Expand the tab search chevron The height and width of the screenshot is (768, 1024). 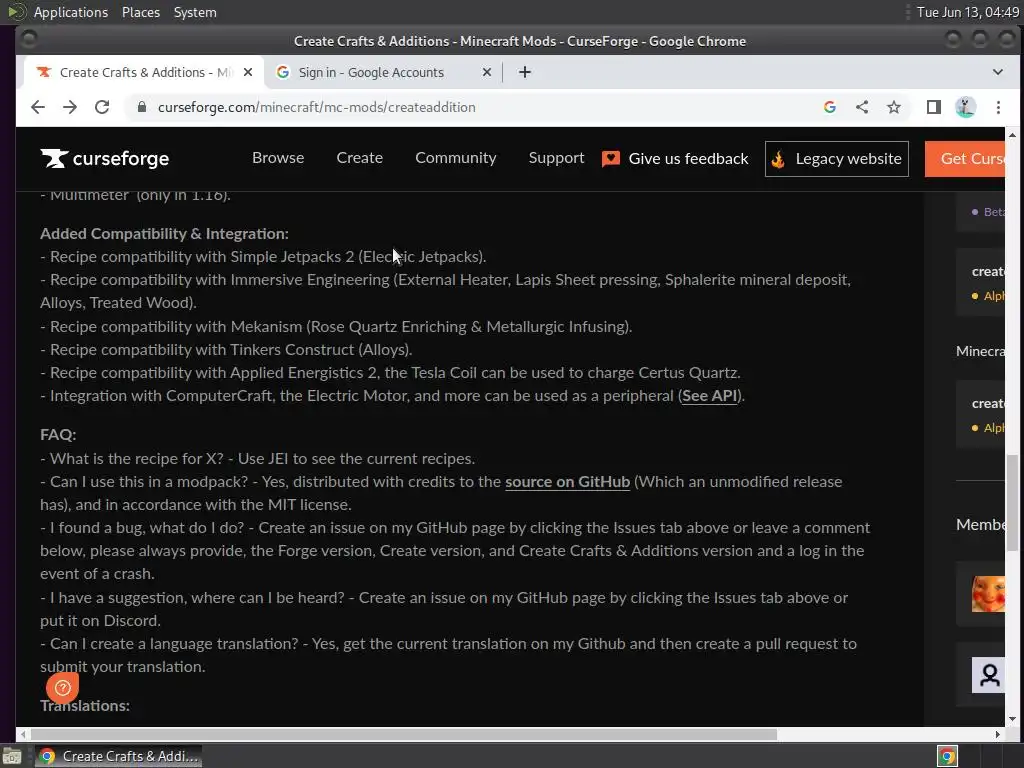pos(997,72)
